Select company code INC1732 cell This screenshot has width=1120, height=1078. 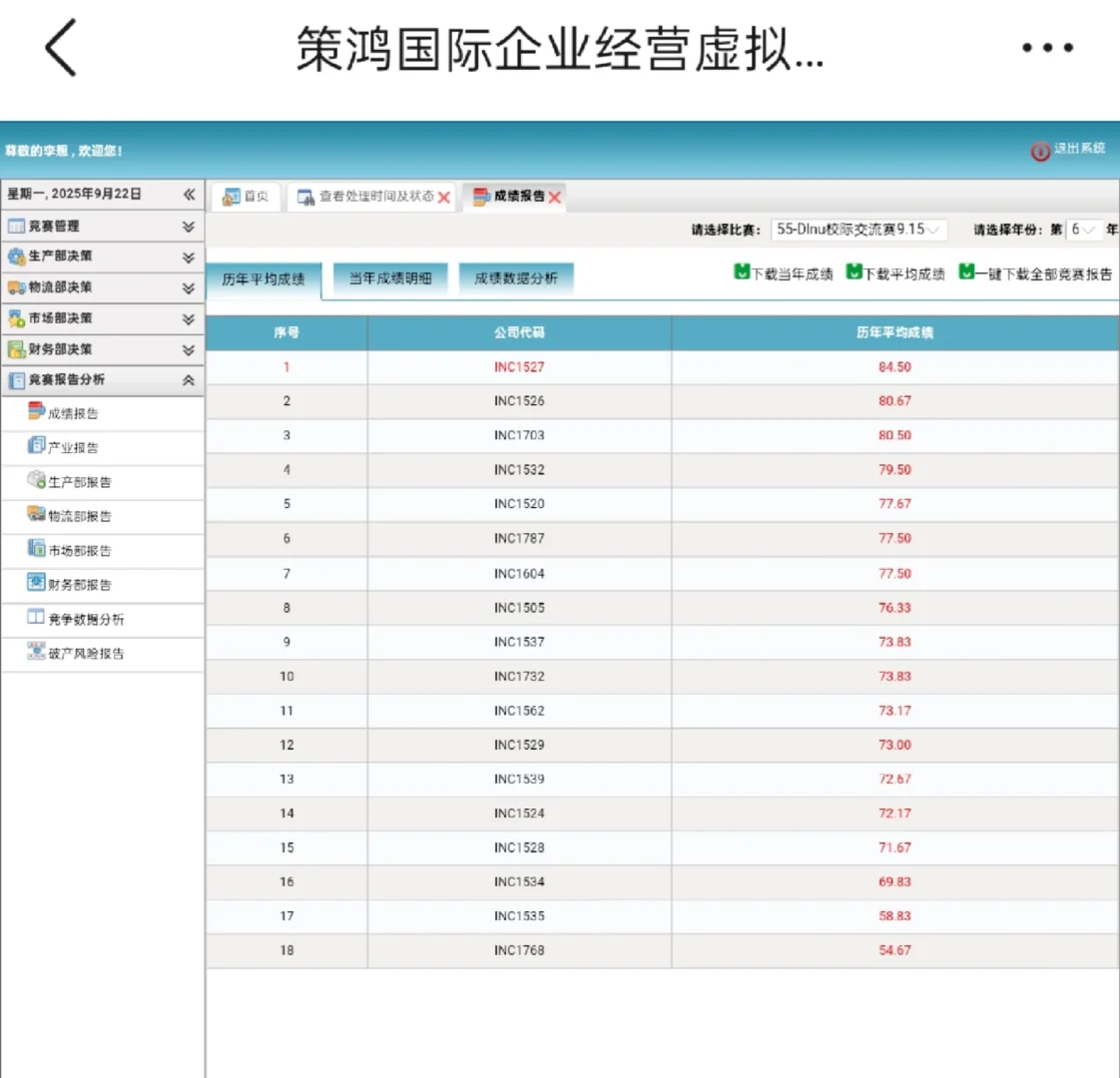point(519,677)
